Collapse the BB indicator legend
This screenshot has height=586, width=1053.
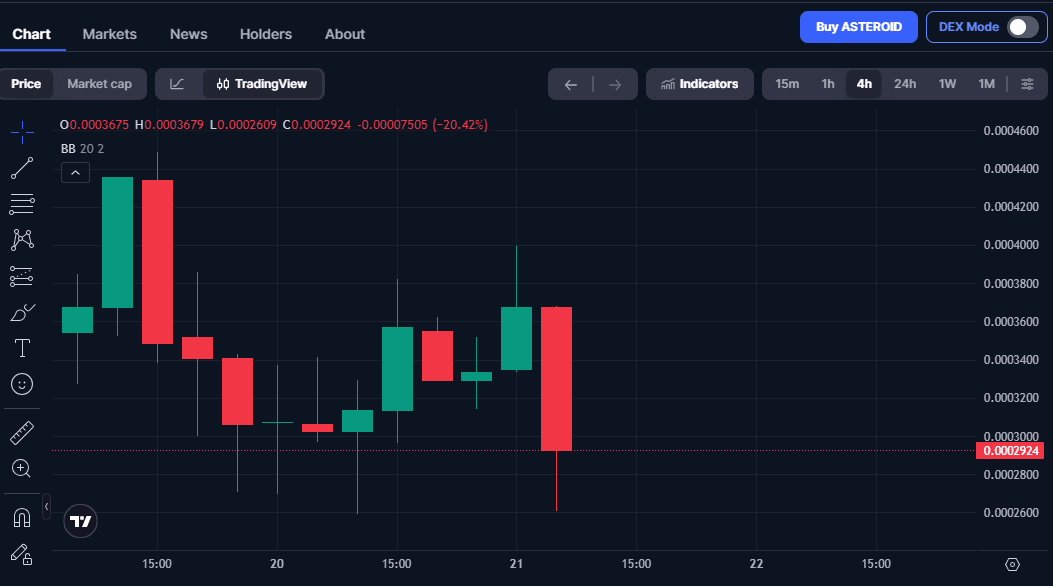tap(75, 172)
